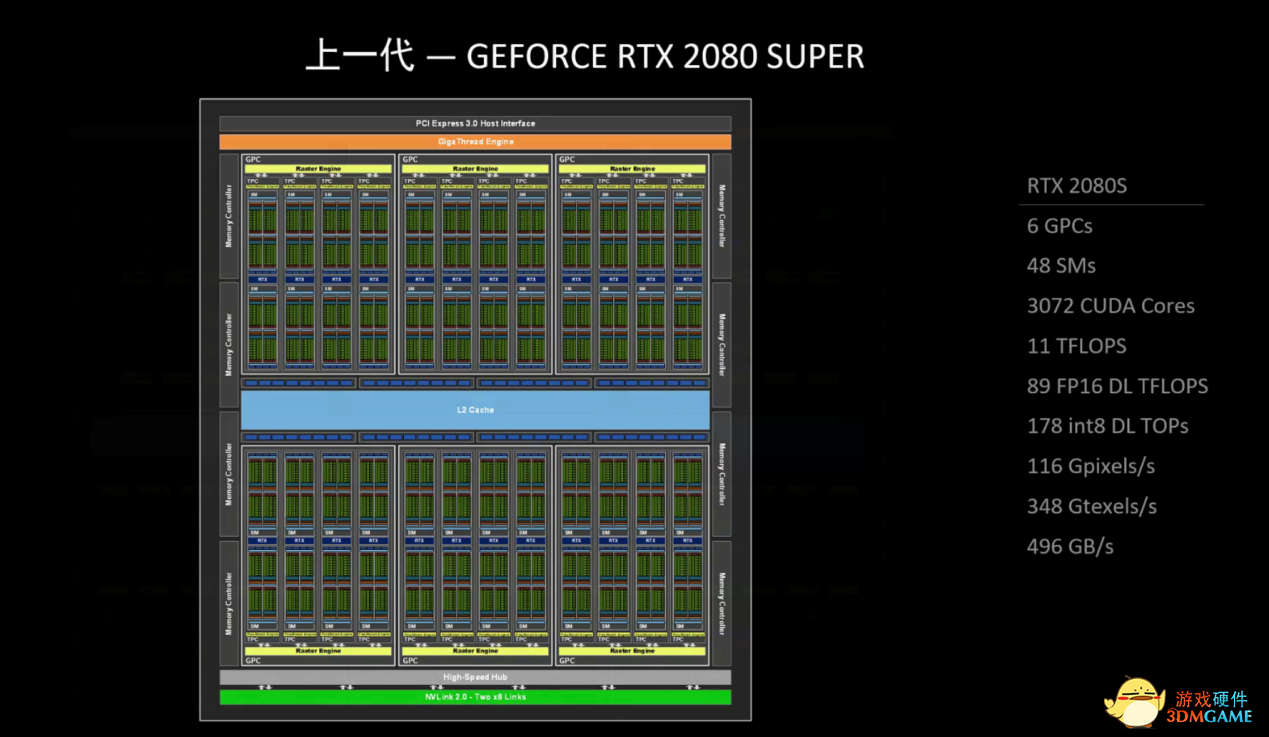Image resolution: width=1269 pixels, height=737 pixels.
Task: Select the Raster Engine bar in the top-middle GPC
Action: (475, 169)
